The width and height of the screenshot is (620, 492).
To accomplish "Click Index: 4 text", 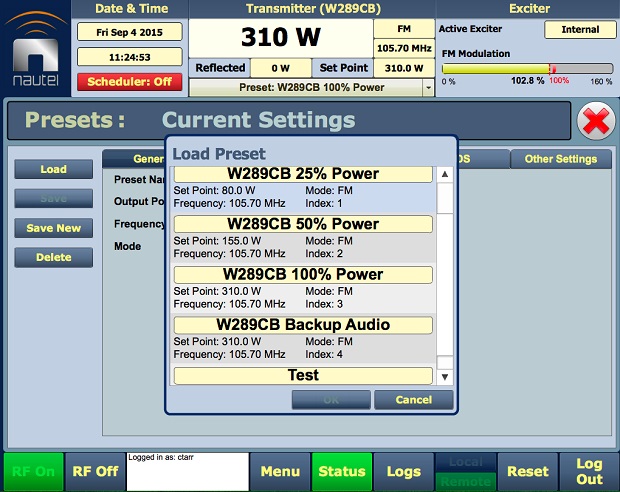I will [x=324, y=354].
